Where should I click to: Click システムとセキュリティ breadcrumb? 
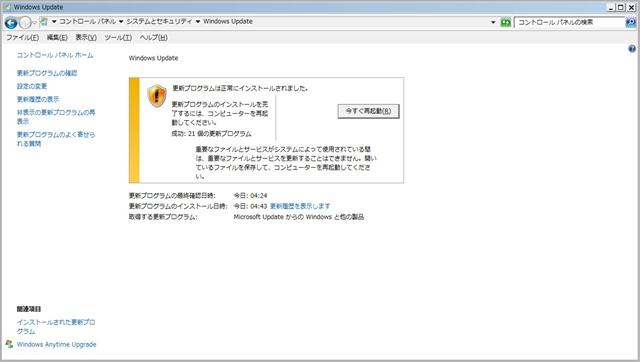(x=159, y=22)
